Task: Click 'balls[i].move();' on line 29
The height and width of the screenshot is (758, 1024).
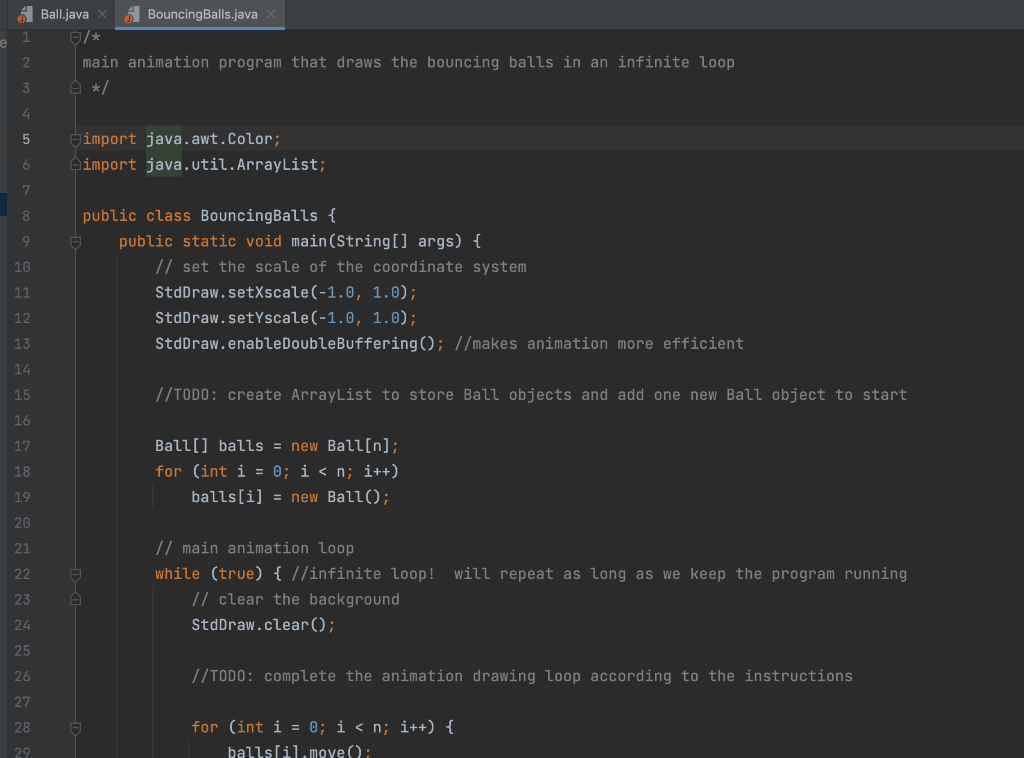Action: (x=299, y=751)
